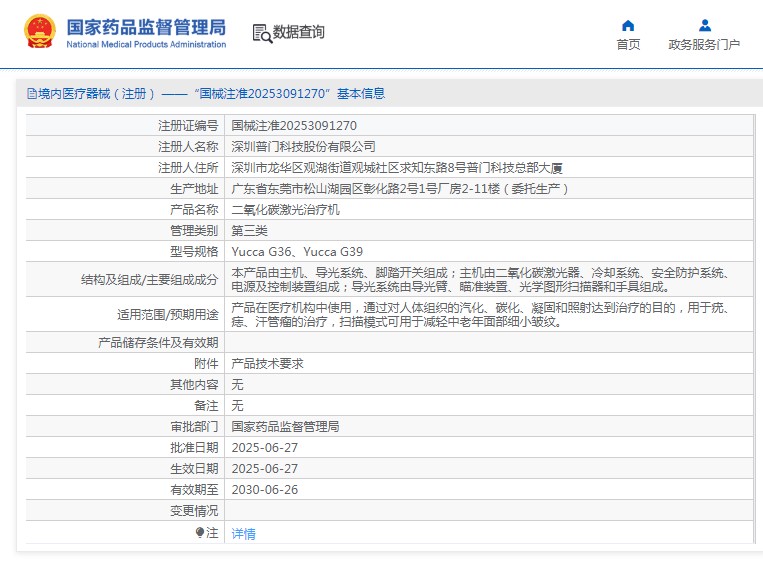Viewport: 763px width, 563px height.
Task: Click the 首页 home icon
Action: click(x=628, y=25)
